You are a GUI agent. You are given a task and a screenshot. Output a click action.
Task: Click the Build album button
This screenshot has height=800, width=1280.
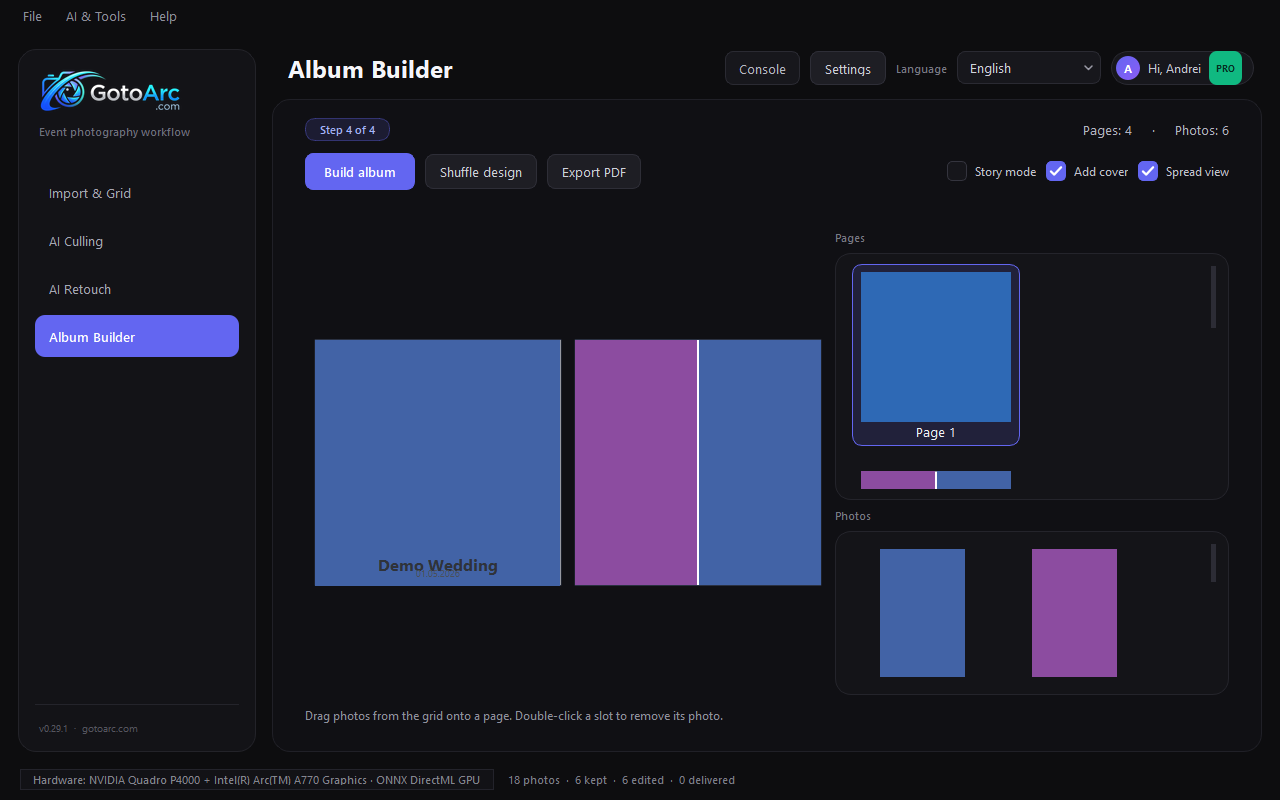pyautogui.click(x=360, y=172)
